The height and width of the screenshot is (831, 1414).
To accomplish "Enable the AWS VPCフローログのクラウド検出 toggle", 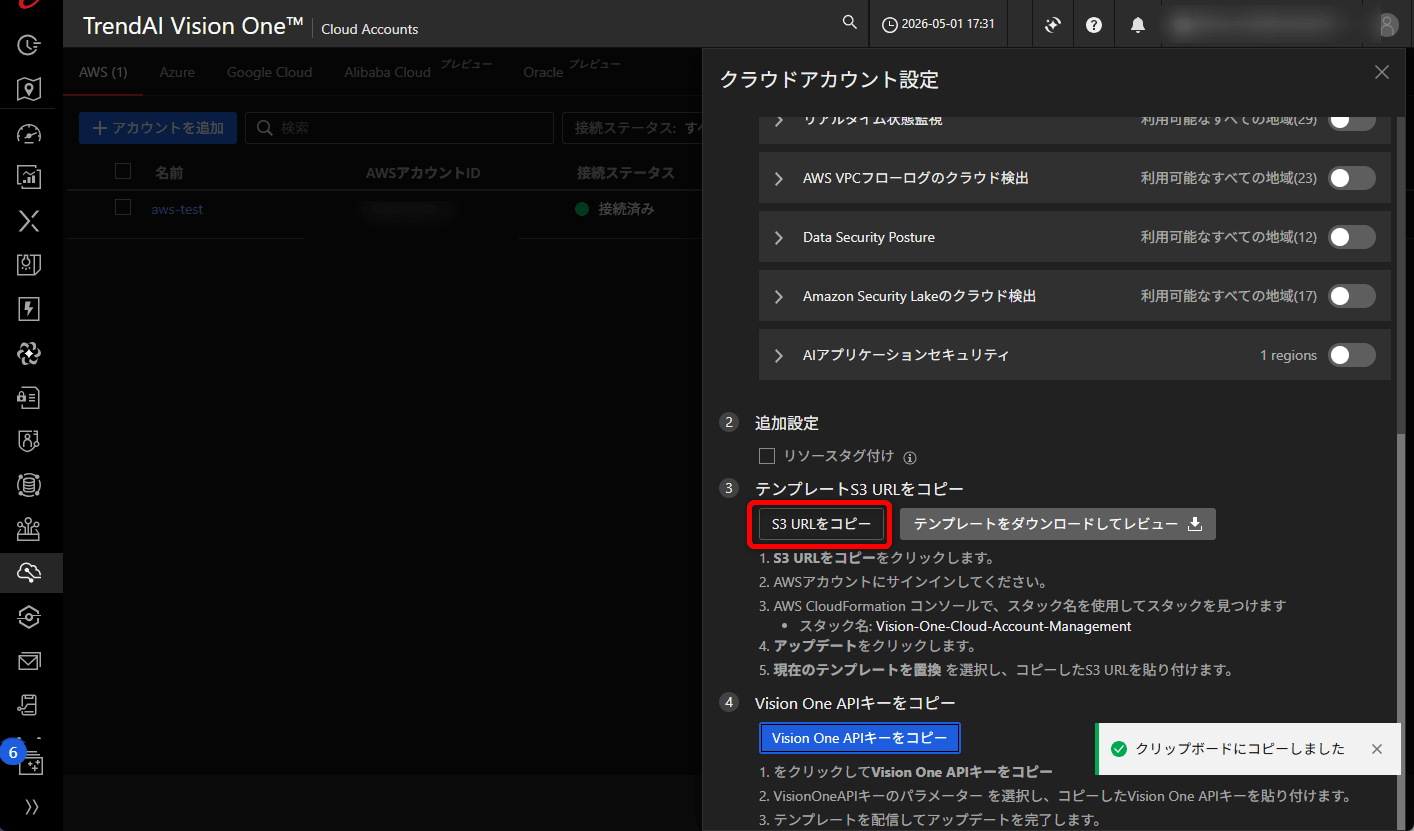I will click(x=1352, y=178).
